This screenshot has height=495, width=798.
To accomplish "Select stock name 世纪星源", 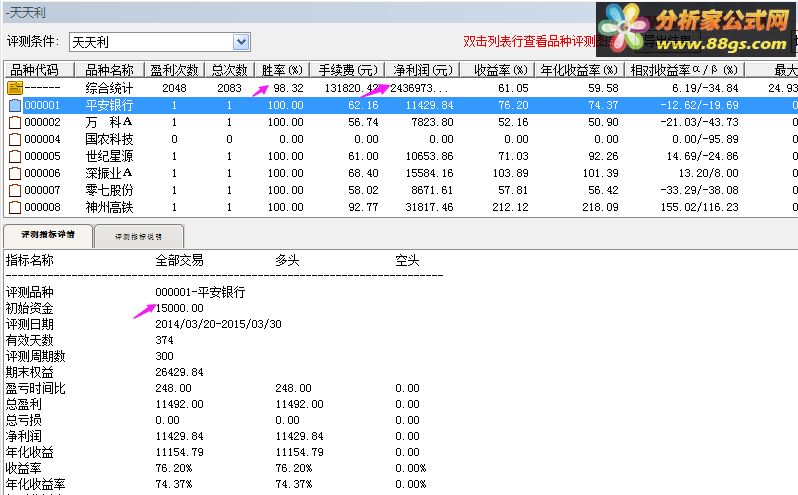I will 109,156.
